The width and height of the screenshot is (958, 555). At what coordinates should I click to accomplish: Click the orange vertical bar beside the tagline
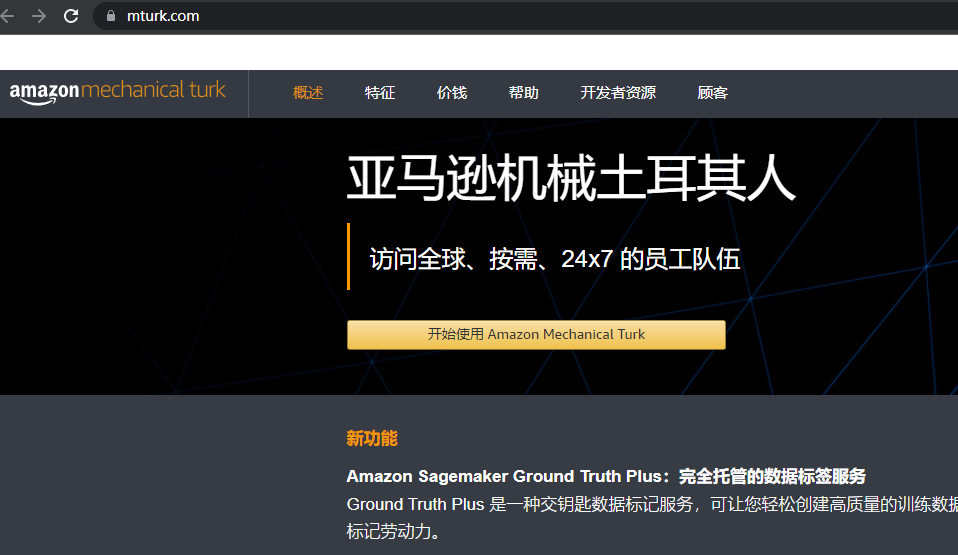(x=348, y=256)
